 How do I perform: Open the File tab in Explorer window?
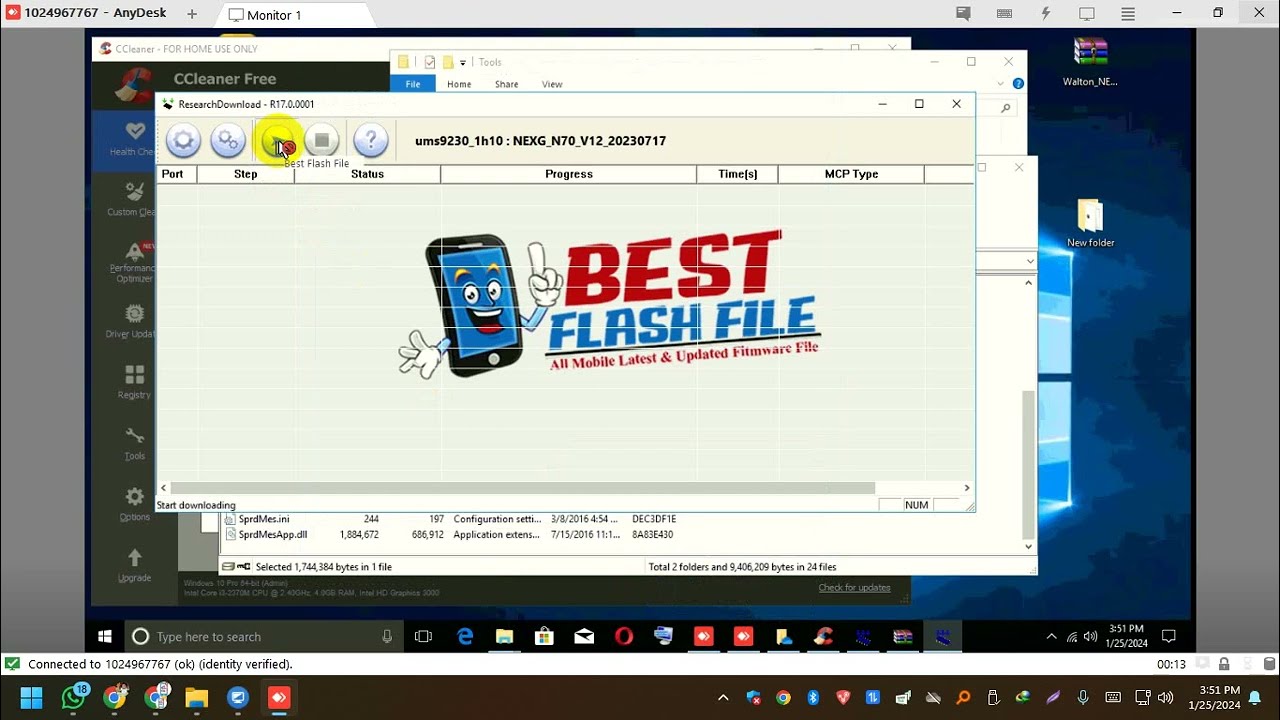pyautogui.click(x=413, y=84)
